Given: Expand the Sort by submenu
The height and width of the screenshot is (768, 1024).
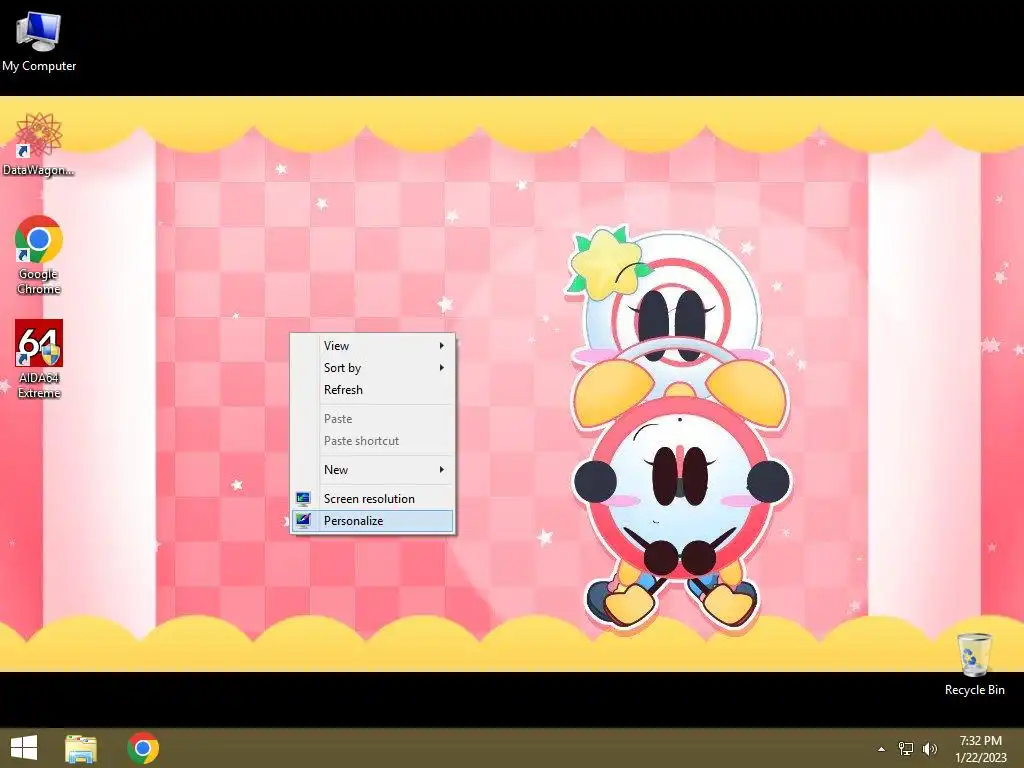Looking at the screenshot, I should pos(372,368).
